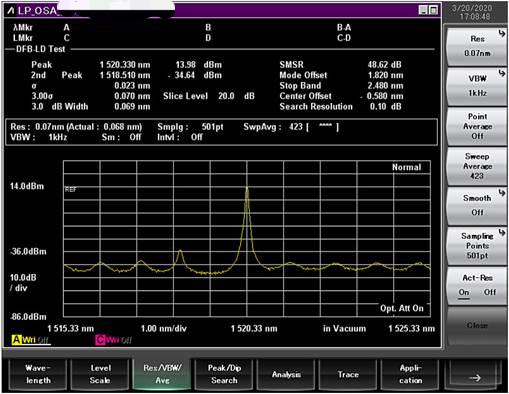Open the Level Scale menu
Image resolution: width=509 pixels, height=394 pixels.
tap(100, 374)
